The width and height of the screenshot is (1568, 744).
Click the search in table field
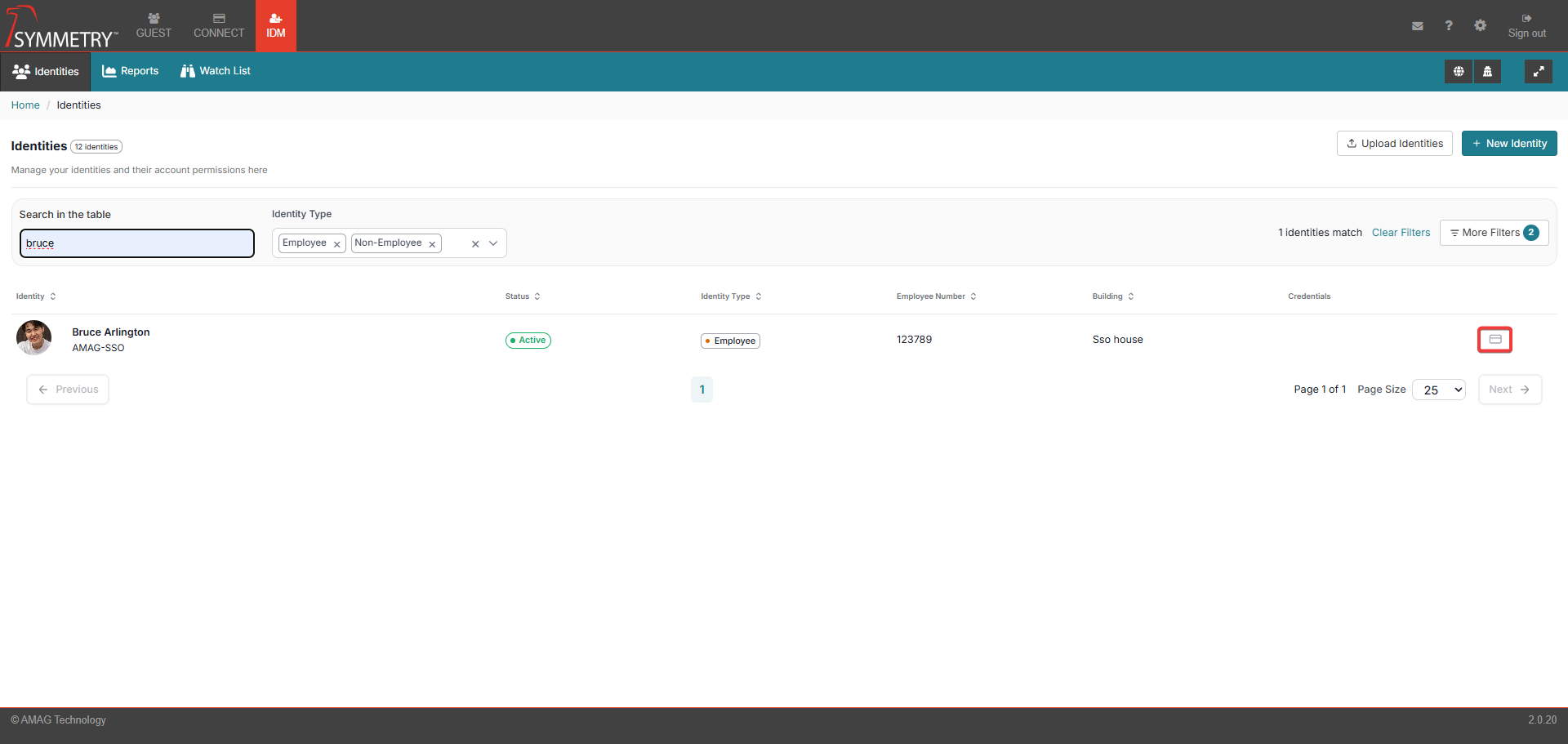[x=137, y=243]
